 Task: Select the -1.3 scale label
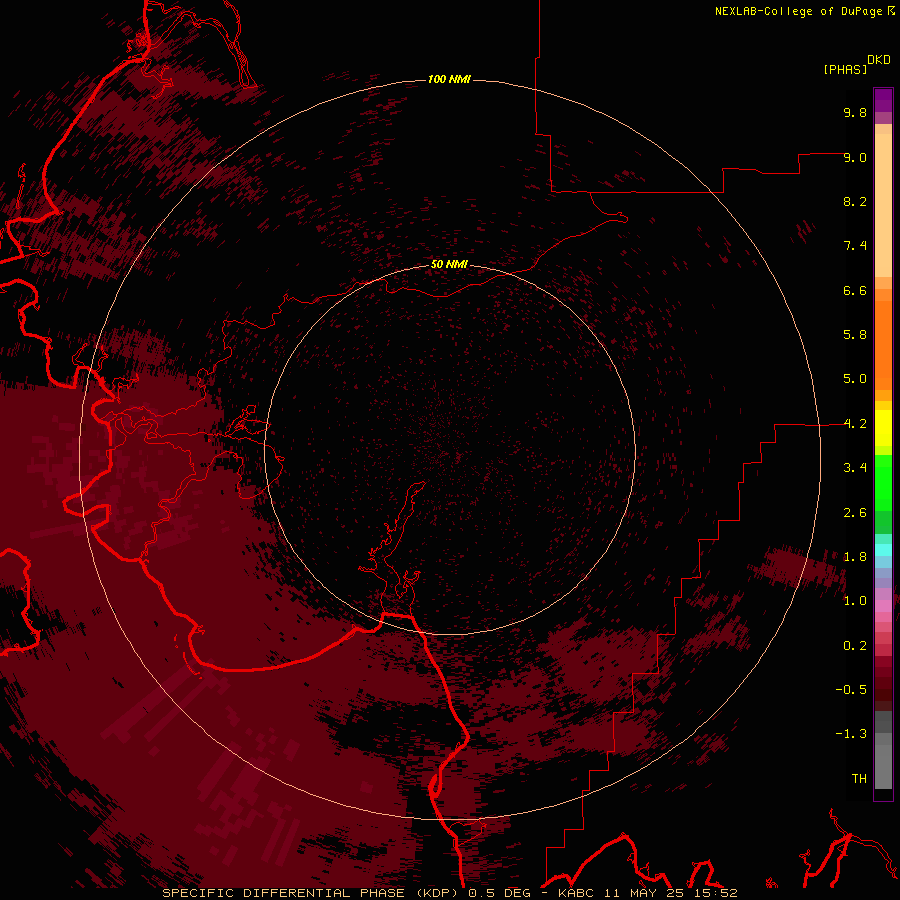(851, 734)
